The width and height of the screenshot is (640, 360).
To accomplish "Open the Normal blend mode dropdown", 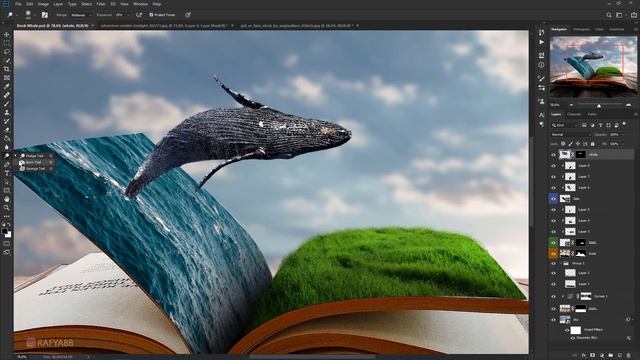I will pos(570,135).
